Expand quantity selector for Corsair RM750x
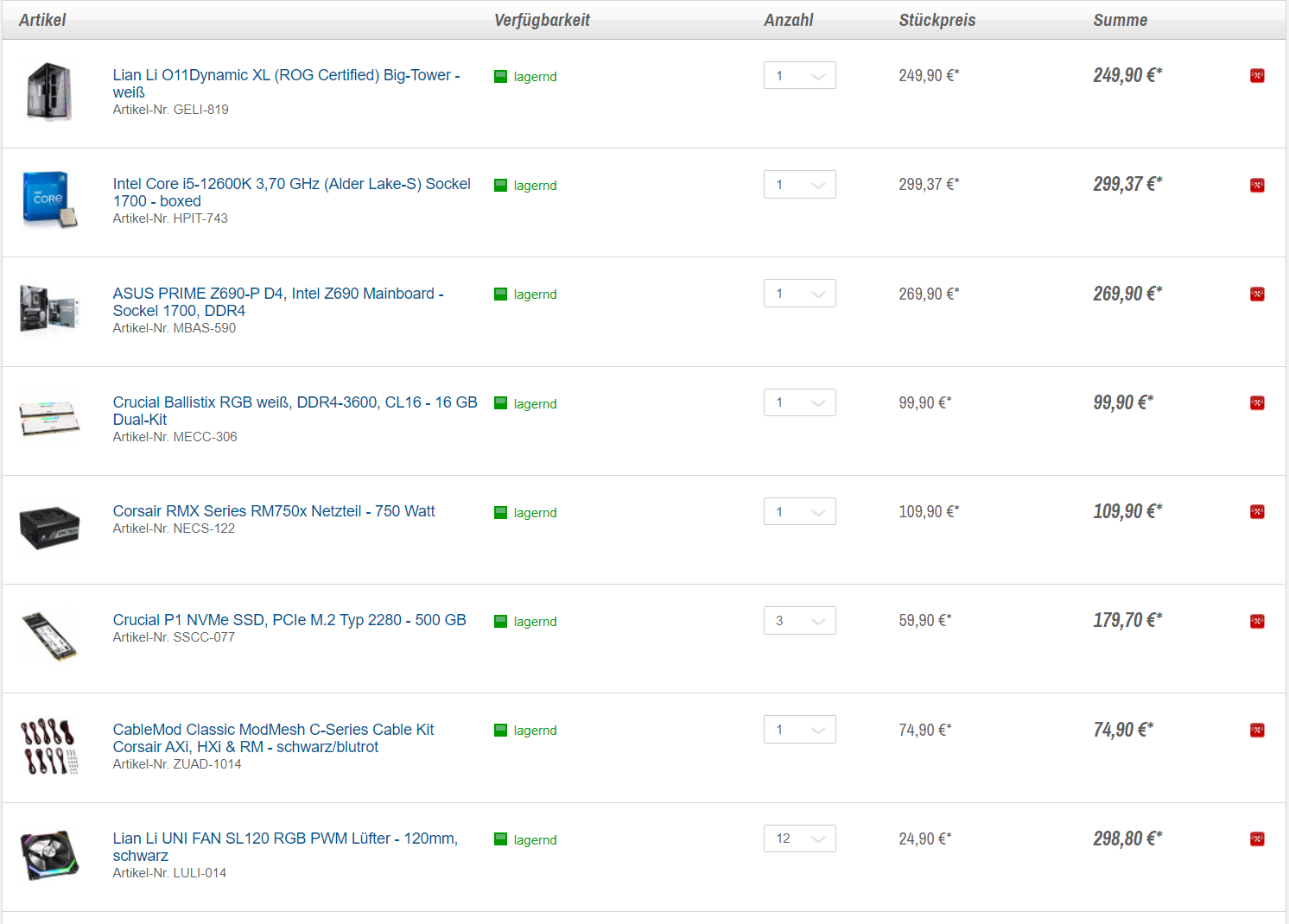The height and width of the screenshot is (924, 1289). [800, 512]
